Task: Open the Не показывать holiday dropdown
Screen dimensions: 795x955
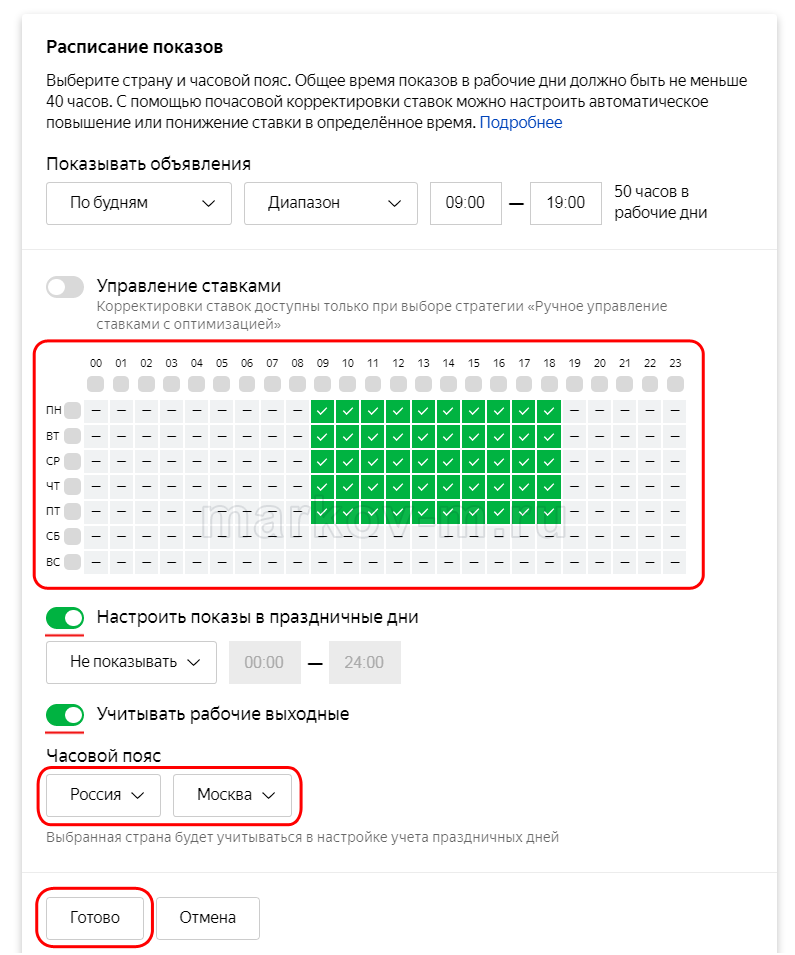Action: tap(132, 662)
